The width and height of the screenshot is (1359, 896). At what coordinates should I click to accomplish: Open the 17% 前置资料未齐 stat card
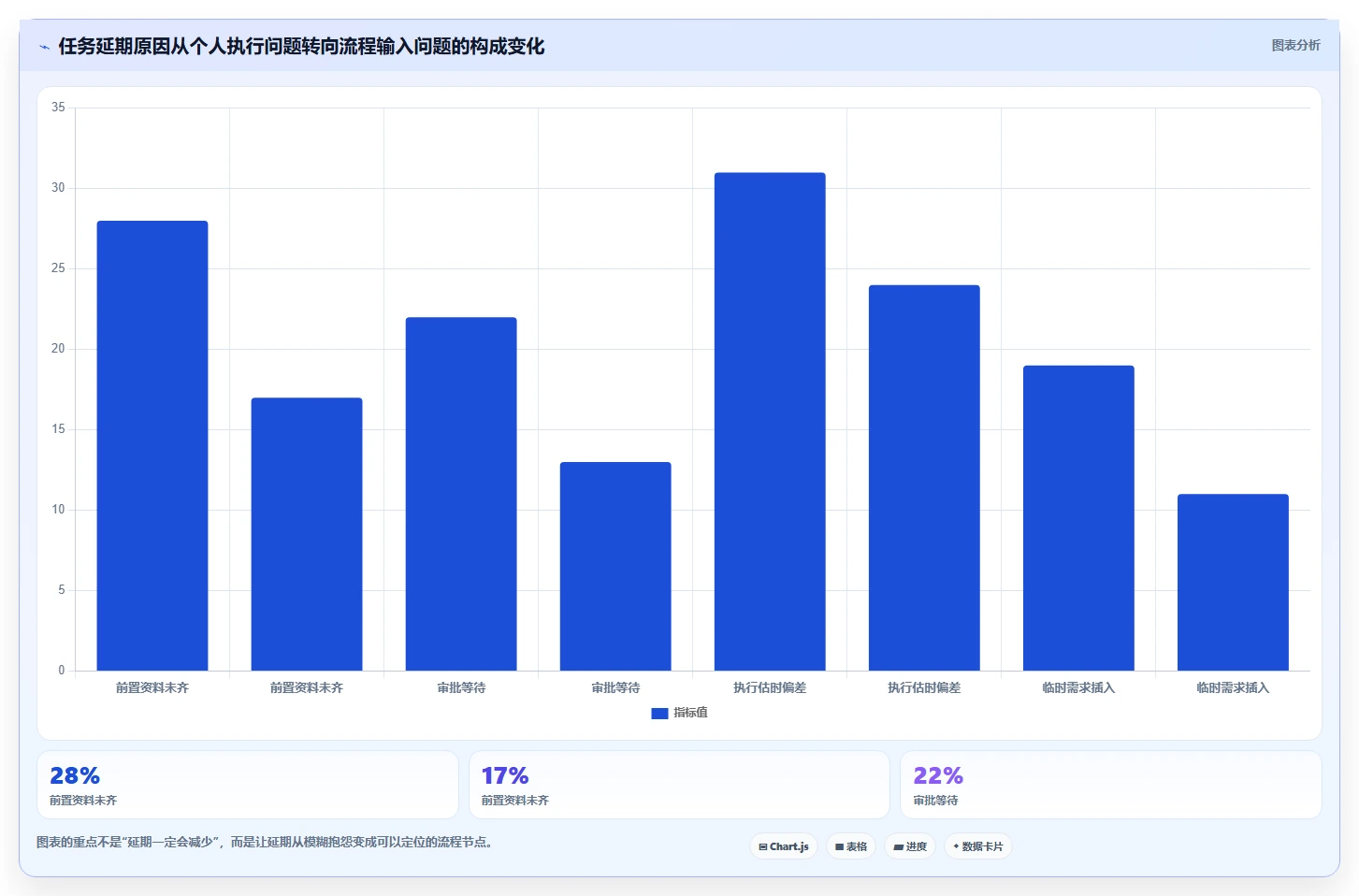pyautogui.click(x=679, y=785)
